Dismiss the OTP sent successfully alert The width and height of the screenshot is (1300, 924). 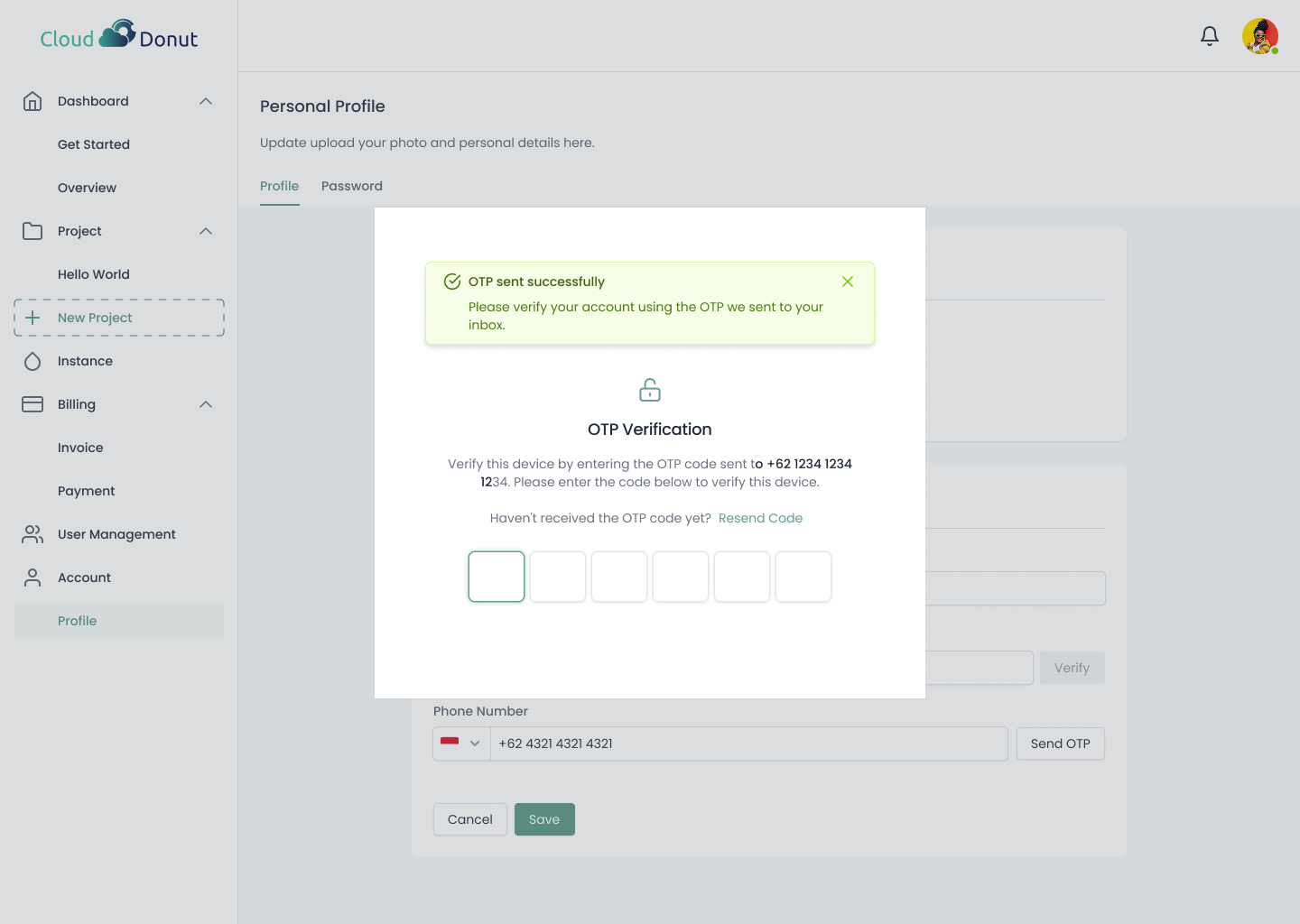click(847, 282)
